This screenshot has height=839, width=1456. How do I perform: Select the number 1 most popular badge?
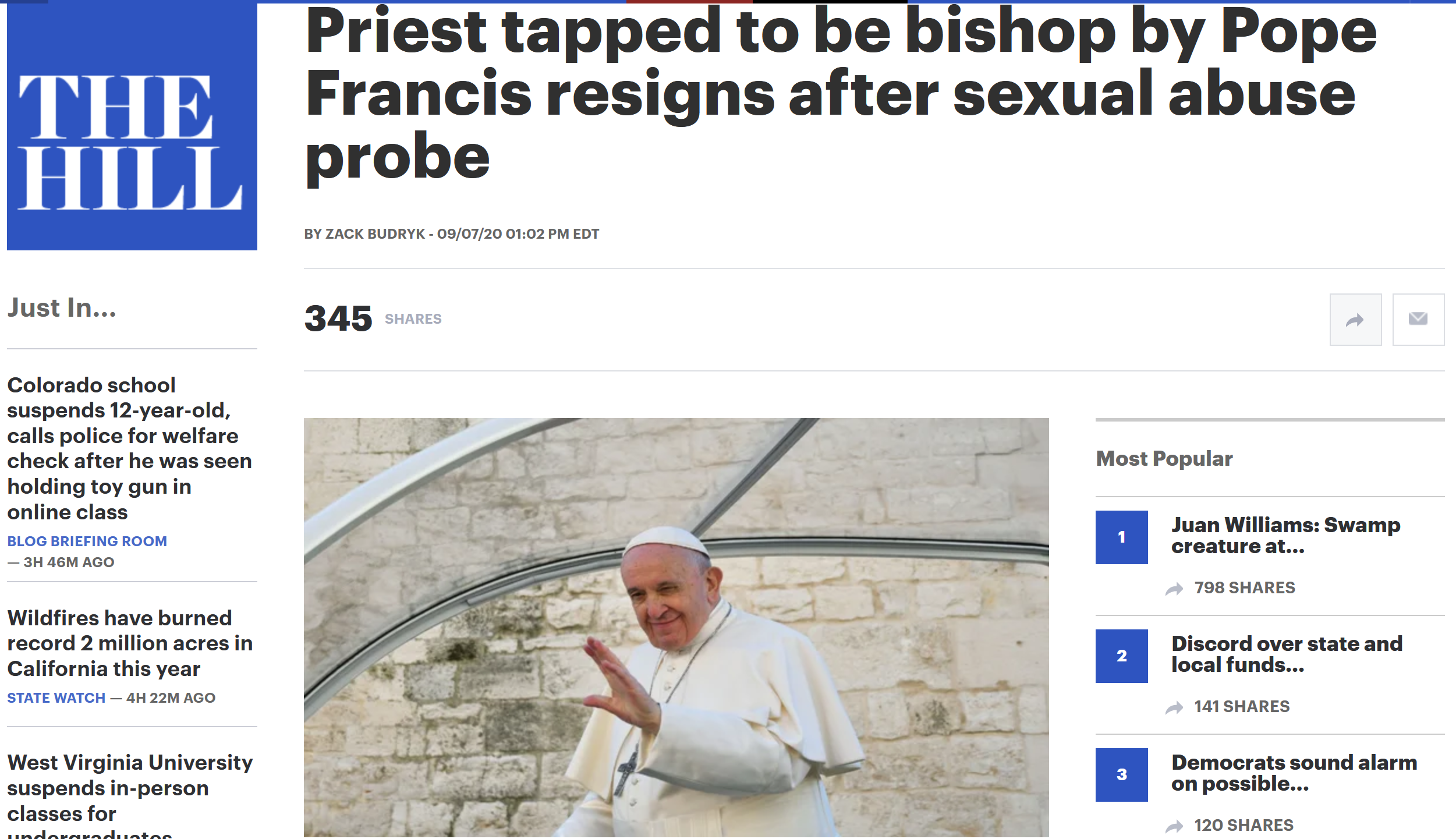pyautogui.click(x=1121, y=537)
